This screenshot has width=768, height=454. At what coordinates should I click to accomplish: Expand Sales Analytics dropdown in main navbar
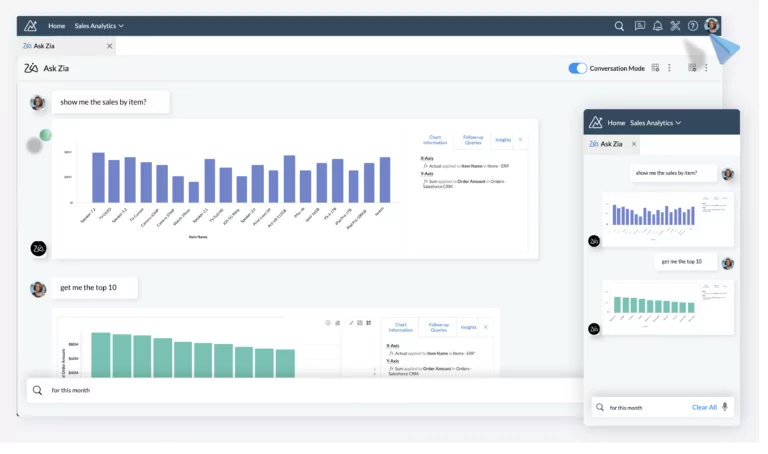point(99,26)
